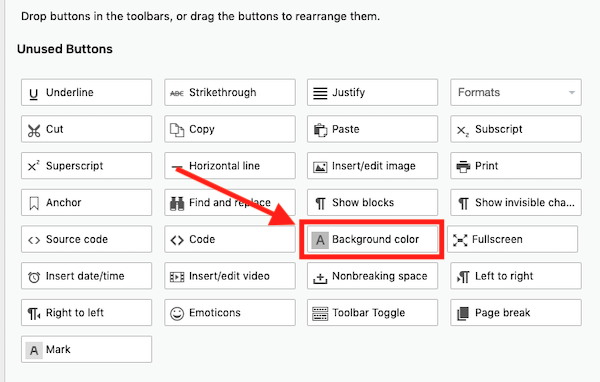
Task: Select the Background color button label
Action: click(375, 239)
